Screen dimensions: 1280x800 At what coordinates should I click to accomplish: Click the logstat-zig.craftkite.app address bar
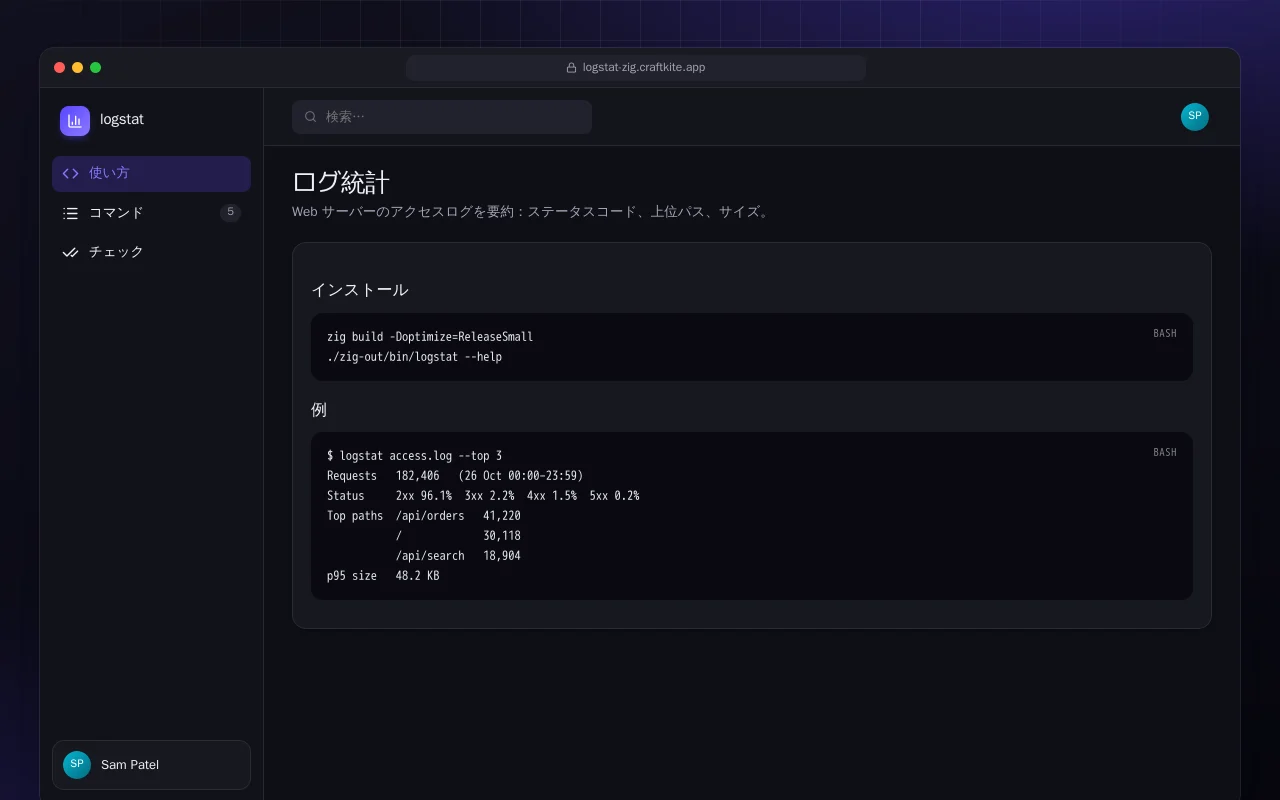tap(636, 68)
